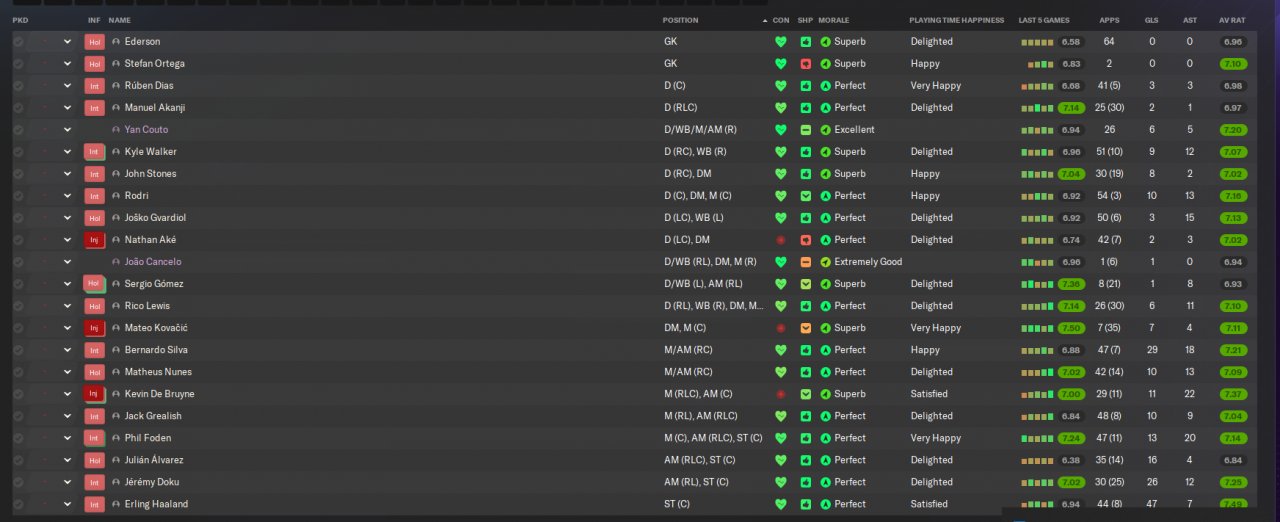
Task: Open Yan Couto's player profile
Action: tap(146, 130)
